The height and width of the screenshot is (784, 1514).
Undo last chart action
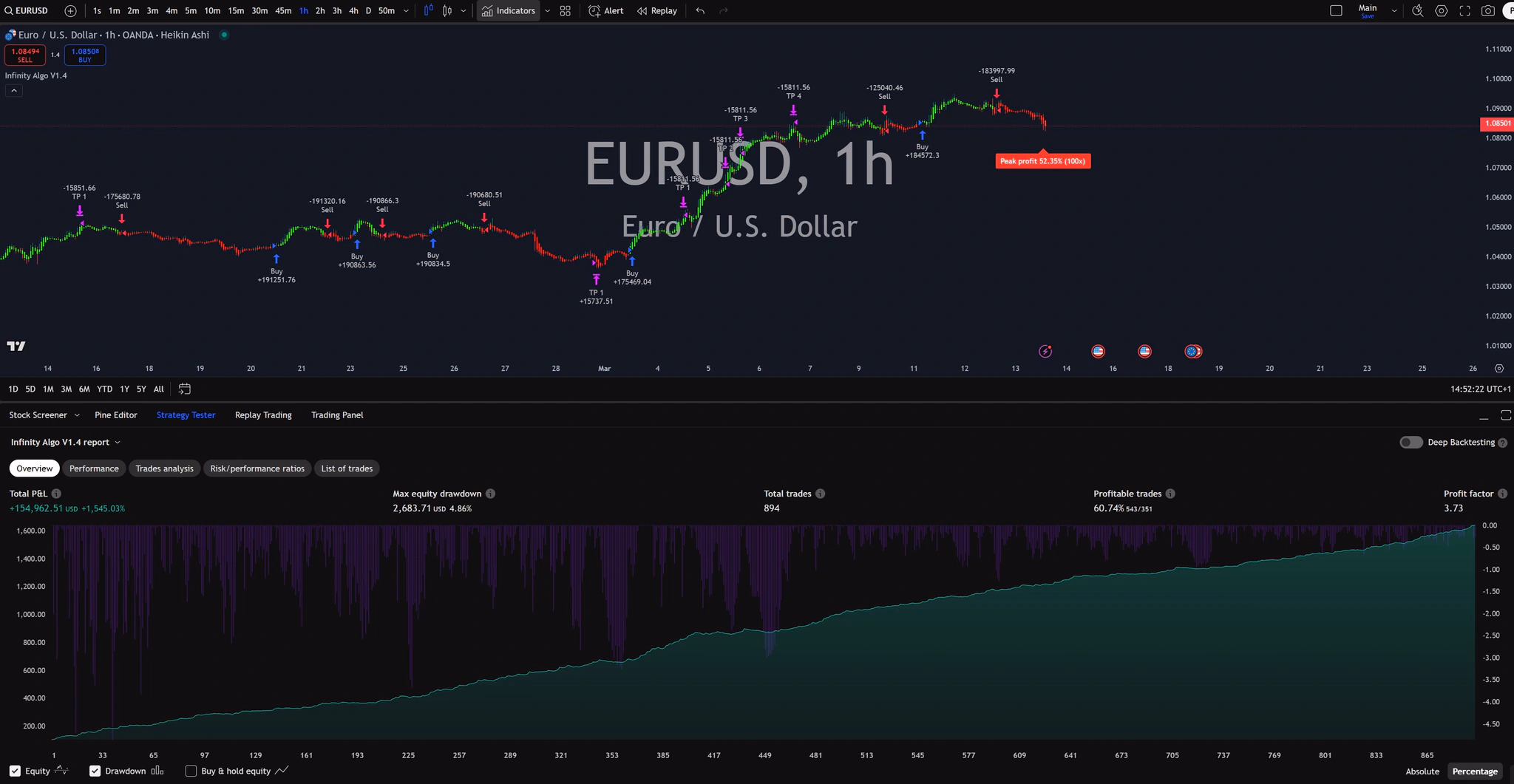(x=699, y=10)
